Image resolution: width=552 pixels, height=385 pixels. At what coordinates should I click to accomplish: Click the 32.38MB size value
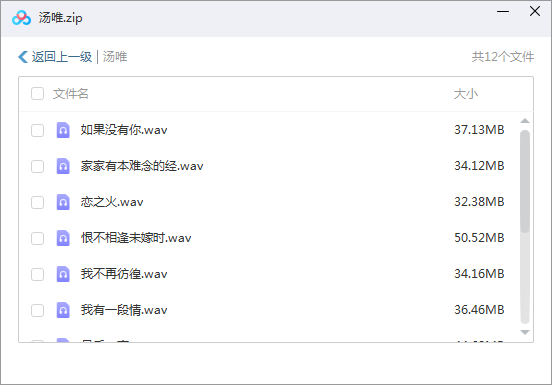pyautogui.click(x=479, y=202)
